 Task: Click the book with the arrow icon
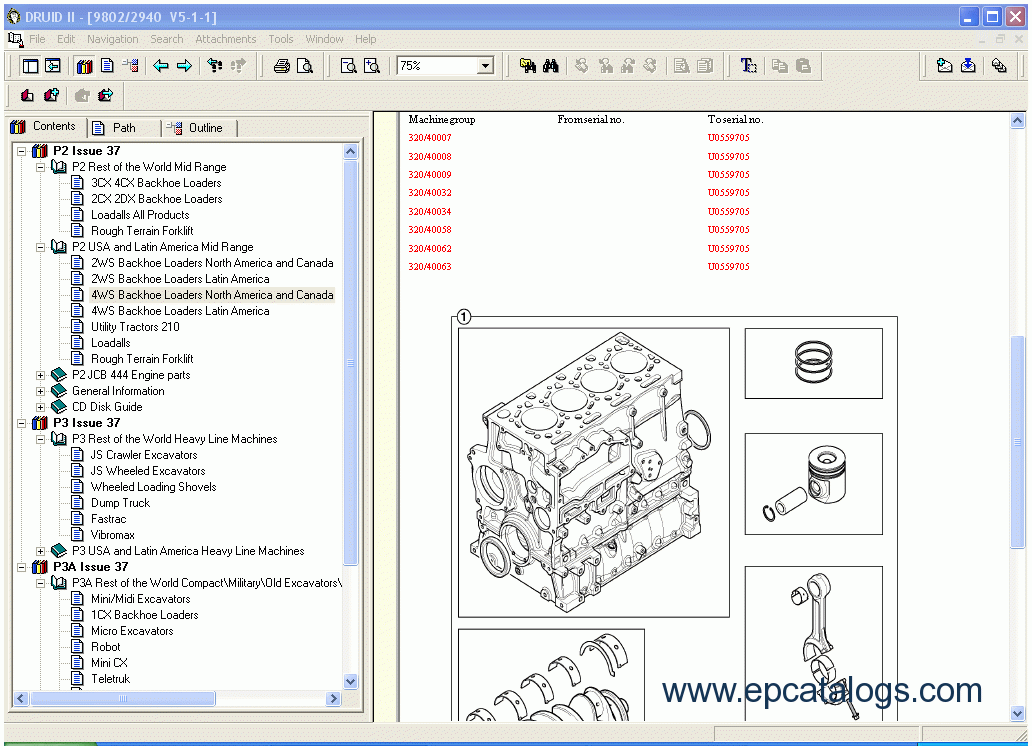[105, 95]
